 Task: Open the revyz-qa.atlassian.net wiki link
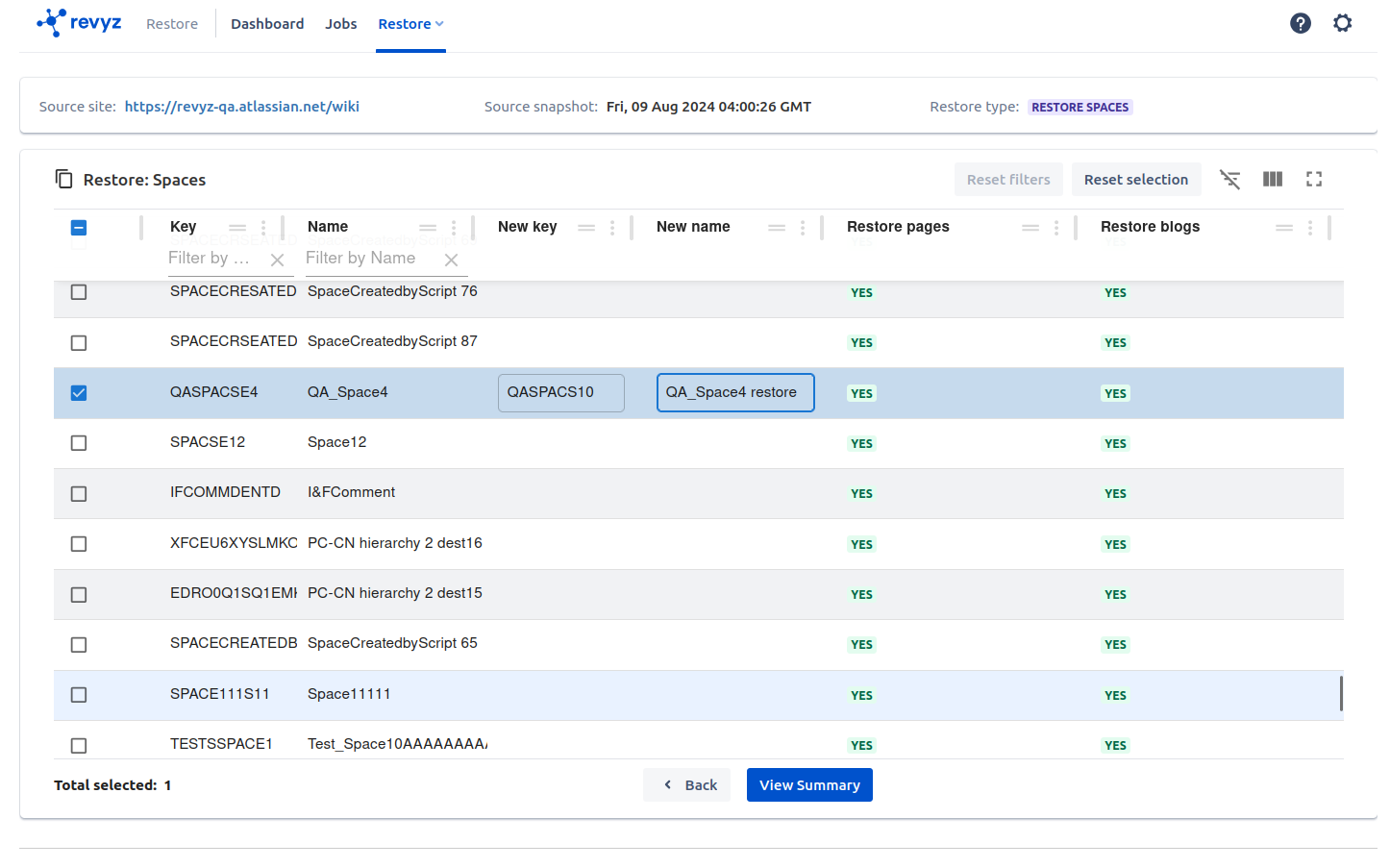click(x=241, y=107)
